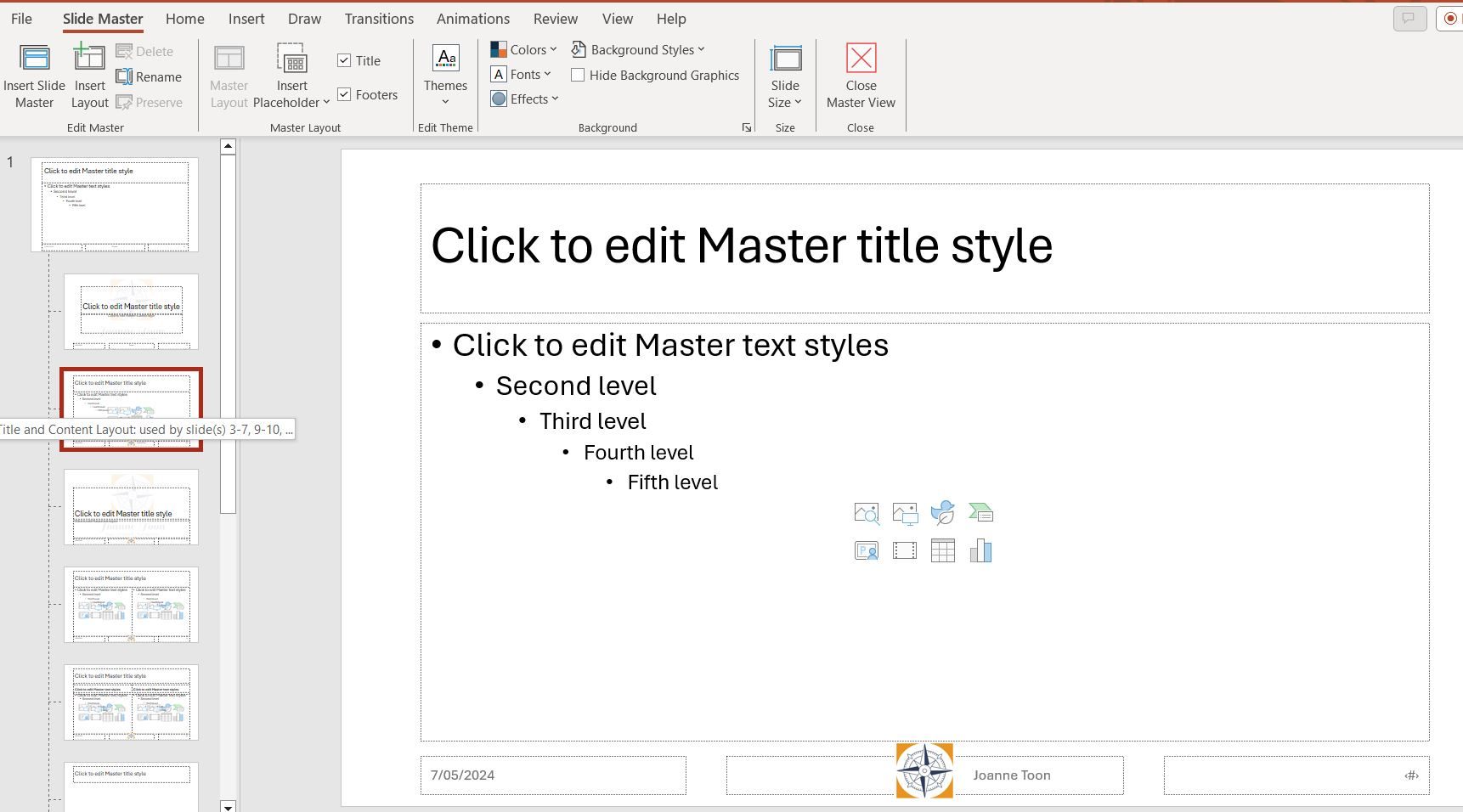Add a Cameo from the placeholder icons
The width and height of the screenshot is (1463, 812).
pyautogui.click(x=866, y=550)
